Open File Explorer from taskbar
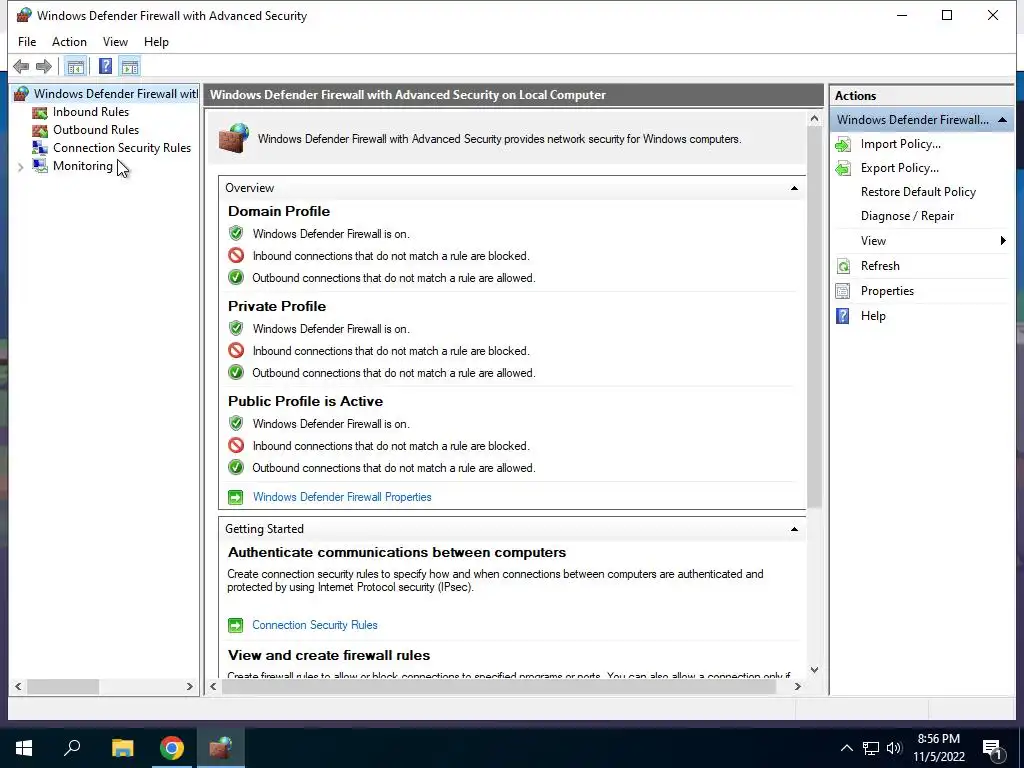Screen dimensions: 1024x768 (x=122, y=748)
